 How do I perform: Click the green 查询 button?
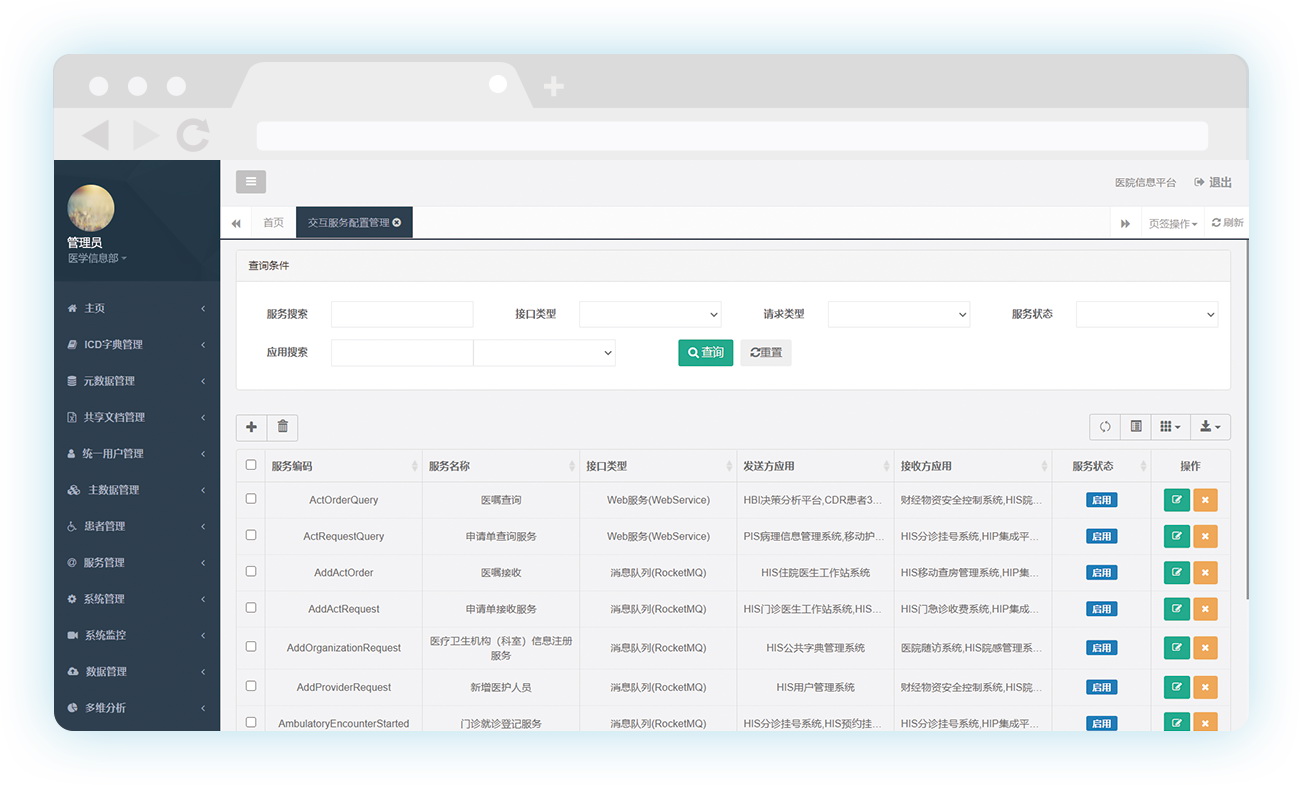(705, 353)
